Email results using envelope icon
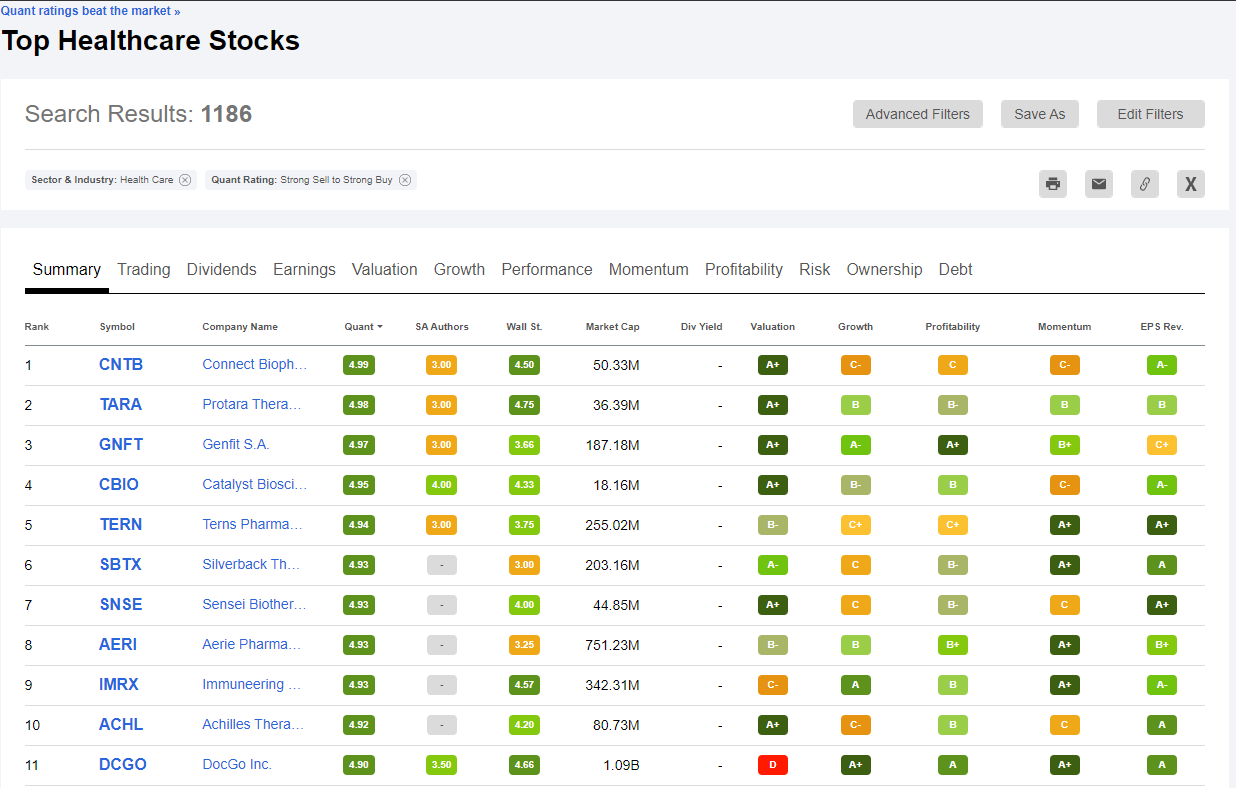Image resolution: width=1236 pixels, height=788 pixels. pos(1099,184)
